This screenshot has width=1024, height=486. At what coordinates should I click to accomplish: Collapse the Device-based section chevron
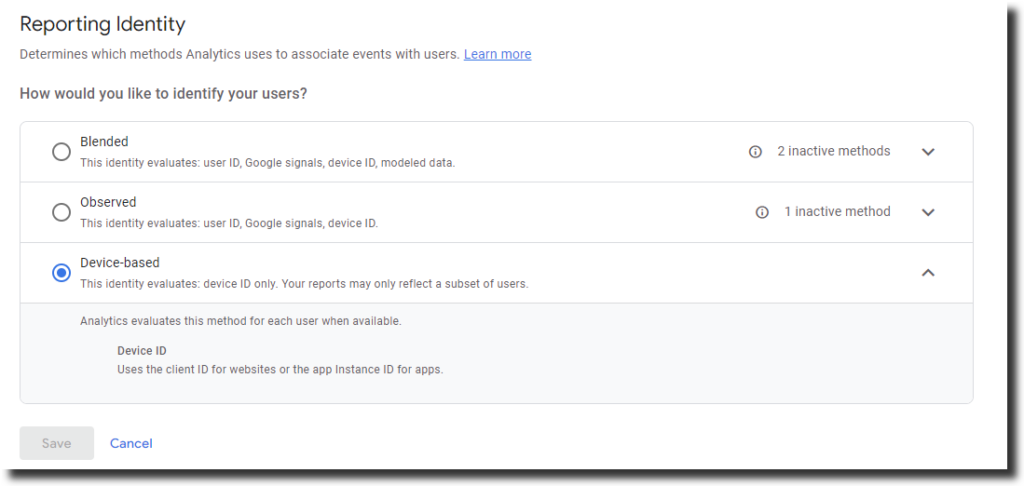pos(928,272)
